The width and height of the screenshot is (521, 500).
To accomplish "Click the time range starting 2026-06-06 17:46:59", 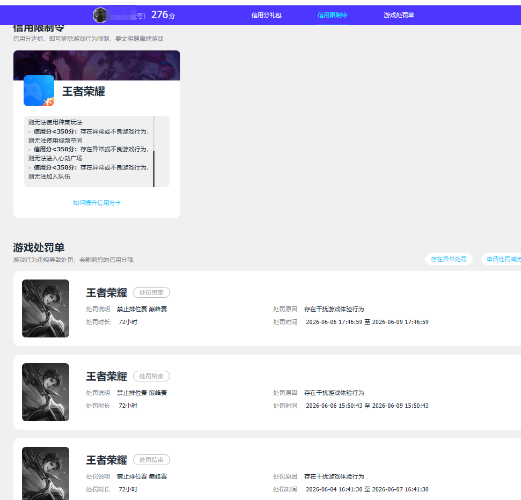I will (x=367, y=322).
